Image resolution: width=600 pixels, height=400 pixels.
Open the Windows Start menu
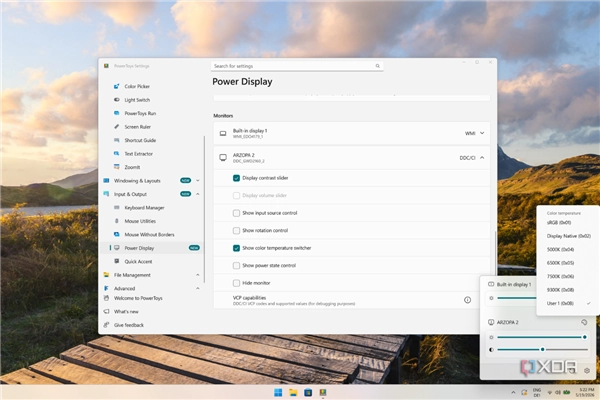(x=278, y=392)
